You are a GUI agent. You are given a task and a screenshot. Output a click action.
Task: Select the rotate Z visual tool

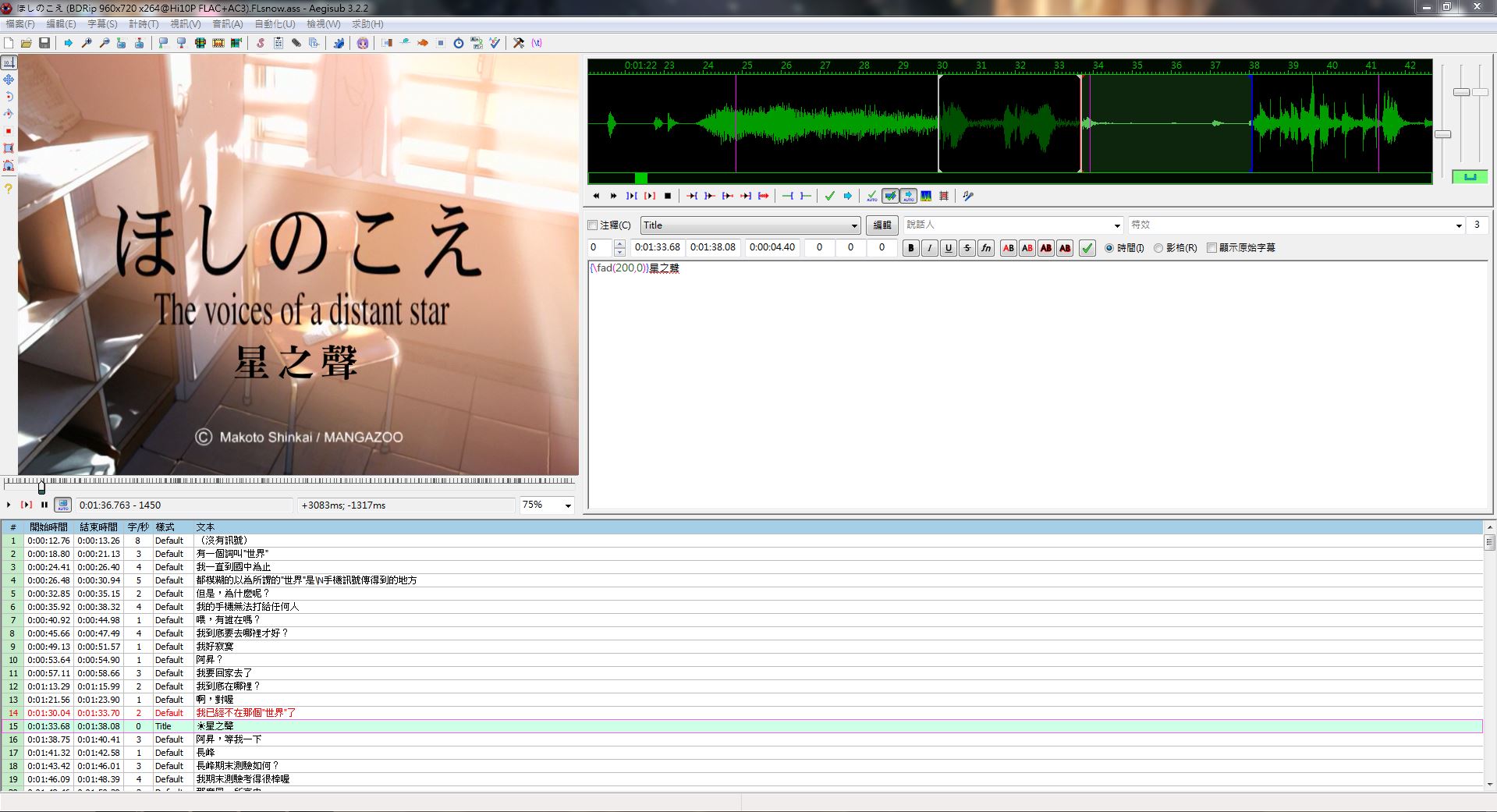(9, 97)
